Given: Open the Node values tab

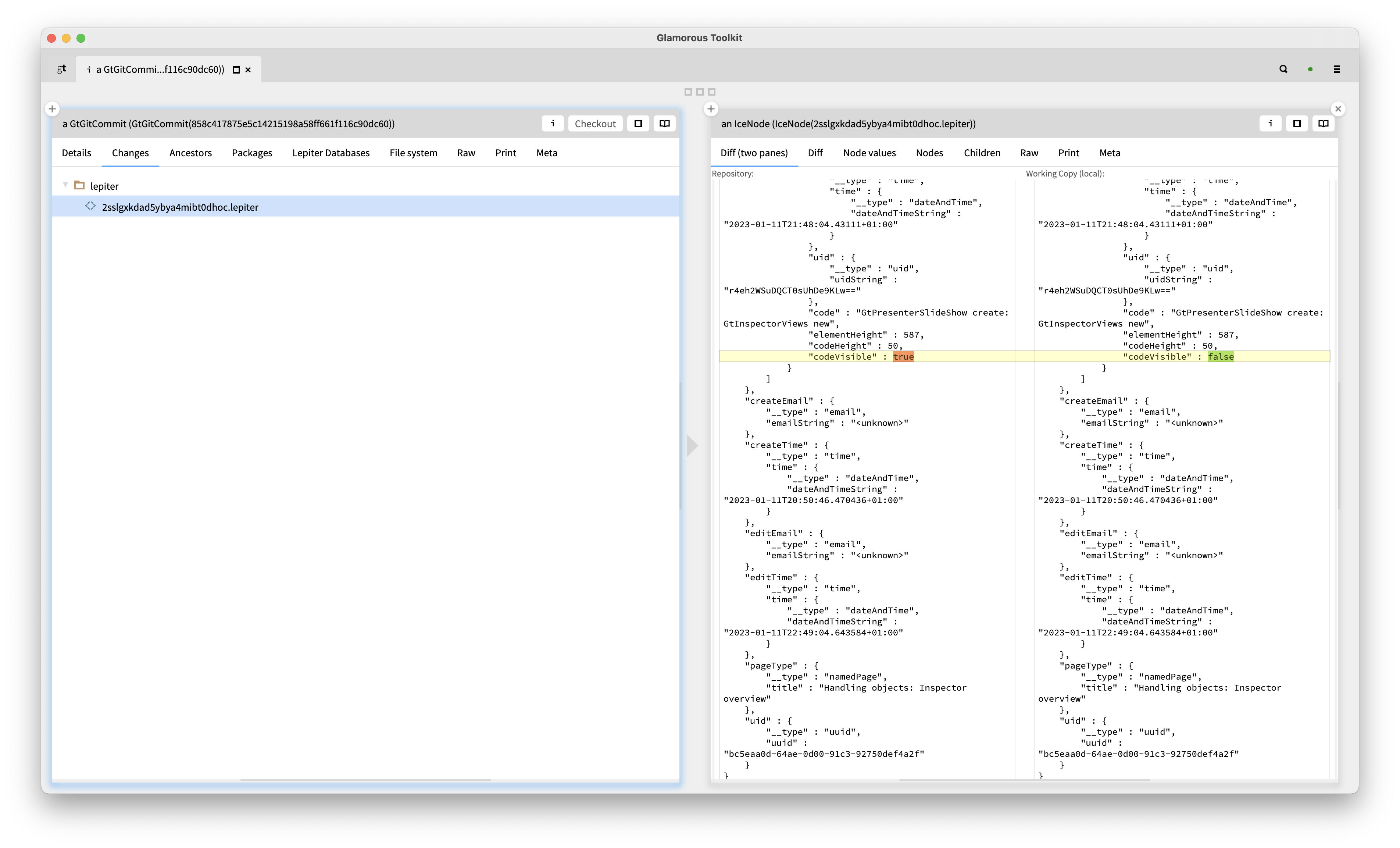Looking at the screenshot, I should pos(869,153).
